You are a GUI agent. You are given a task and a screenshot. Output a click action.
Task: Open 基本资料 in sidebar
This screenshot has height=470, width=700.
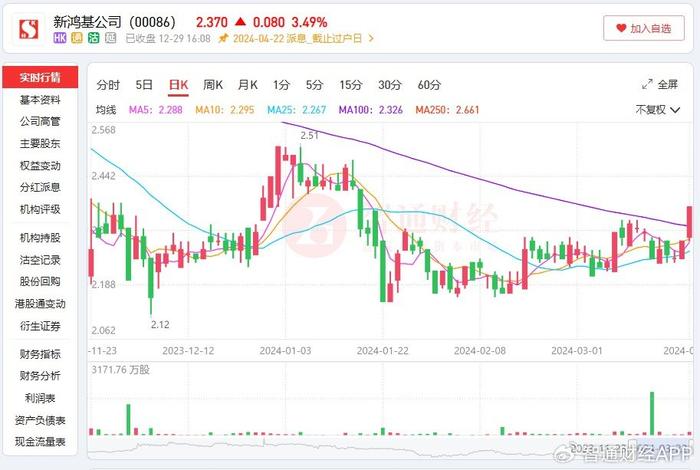pos(40,100)
